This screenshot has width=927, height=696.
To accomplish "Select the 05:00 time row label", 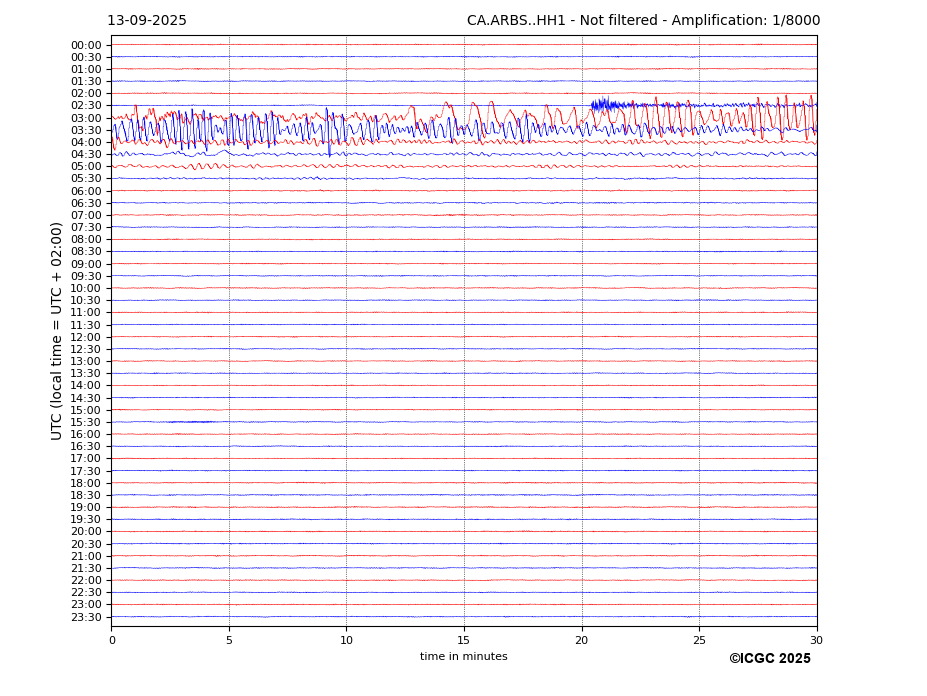I will (86, 167).
